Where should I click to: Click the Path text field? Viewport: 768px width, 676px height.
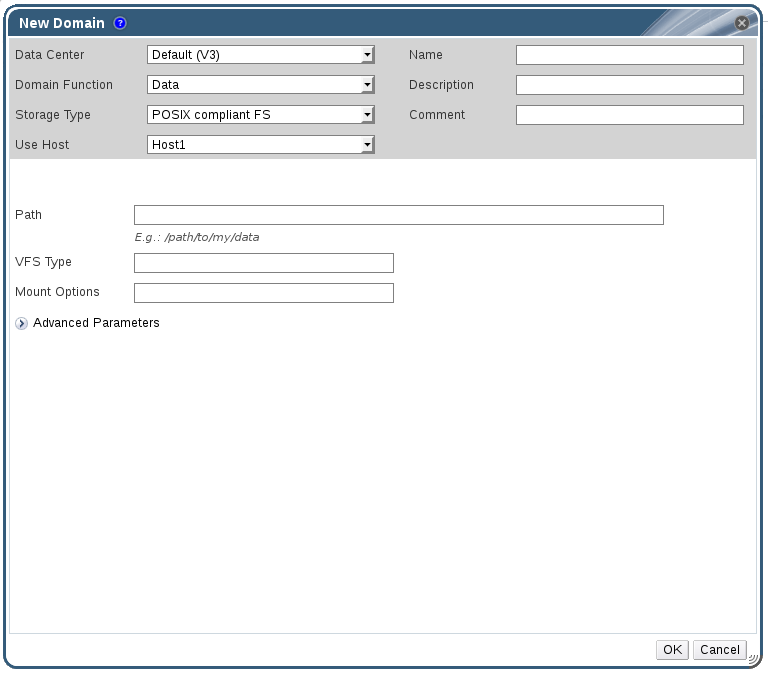[x=398, y=215]
